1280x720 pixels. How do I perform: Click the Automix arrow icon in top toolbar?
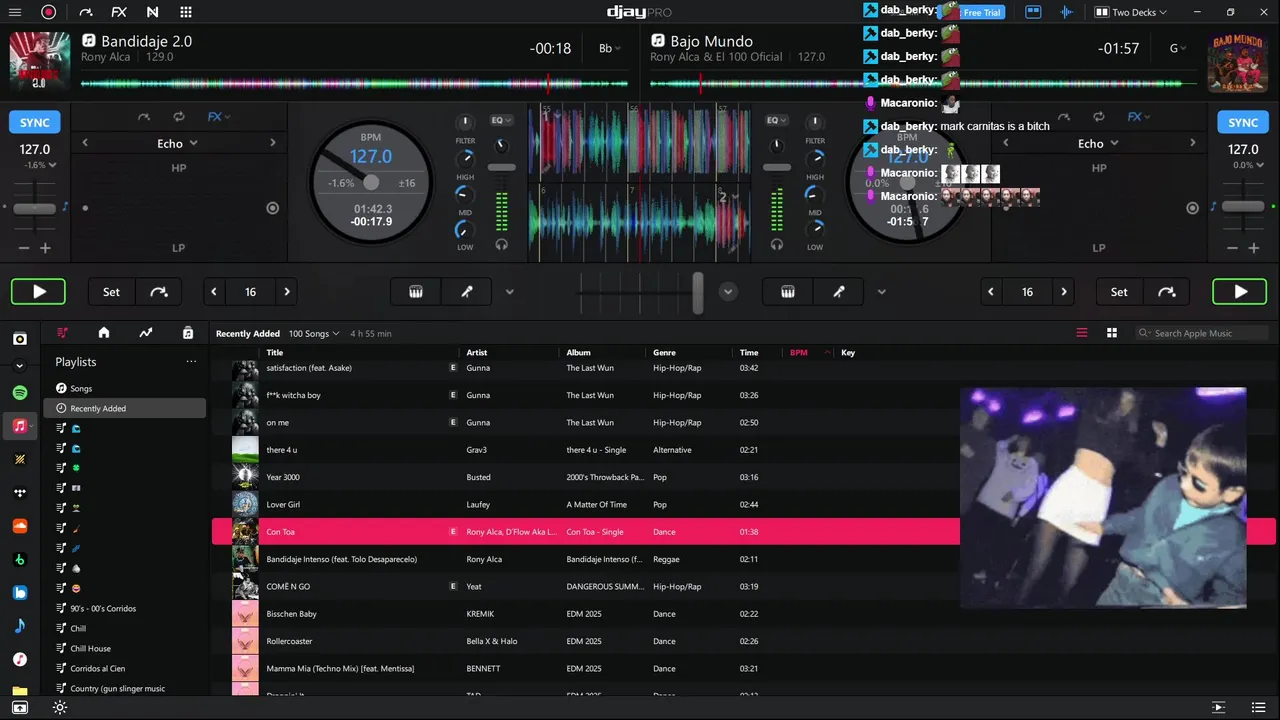[x=86, y=12]
